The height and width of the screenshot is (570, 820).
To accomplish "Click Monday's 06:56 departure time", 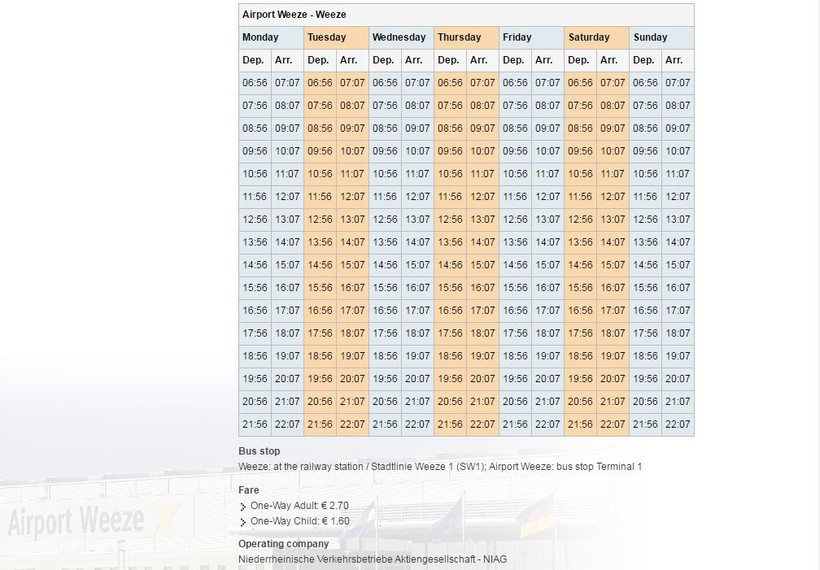I will coord(255,83).
